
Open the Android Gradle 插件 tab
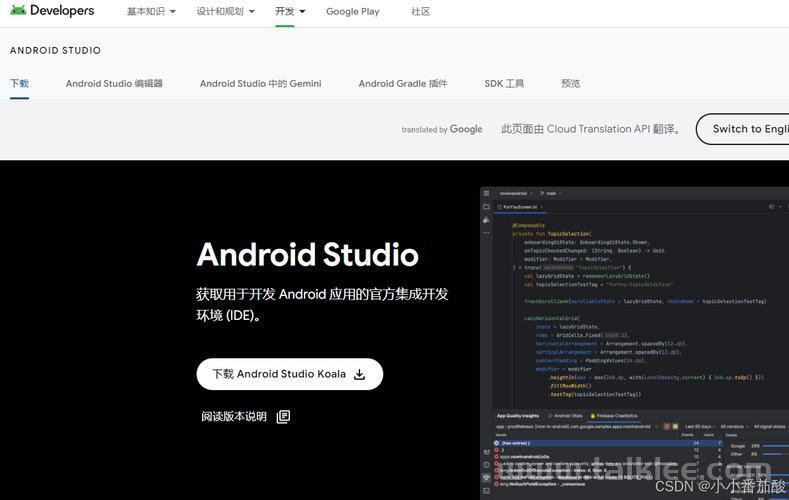[403, 84]
